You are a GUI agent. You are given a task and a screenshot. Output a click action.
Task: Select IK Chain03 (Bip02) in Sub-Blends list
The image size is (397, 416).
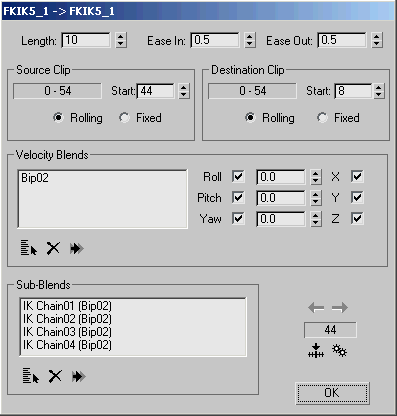point(67,332)
